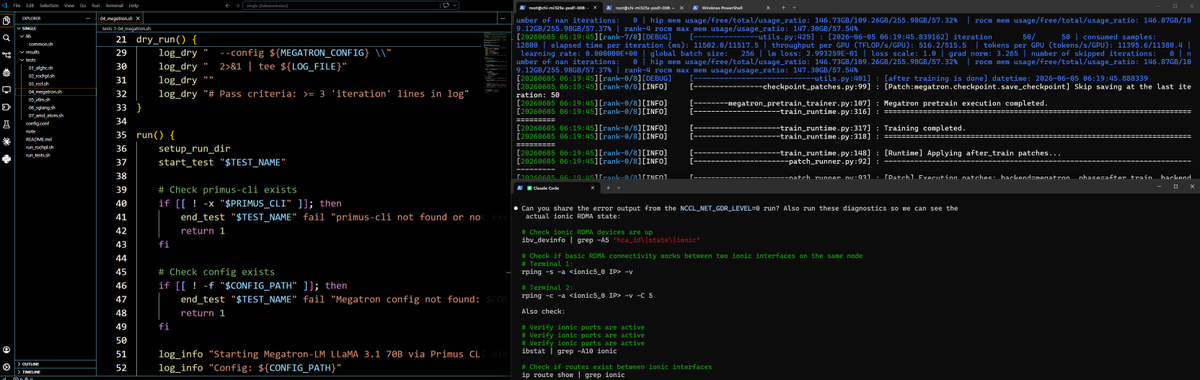Open the Selection menu
The height and width of the screenshot is (380, 1200).
tap(49, 5)
